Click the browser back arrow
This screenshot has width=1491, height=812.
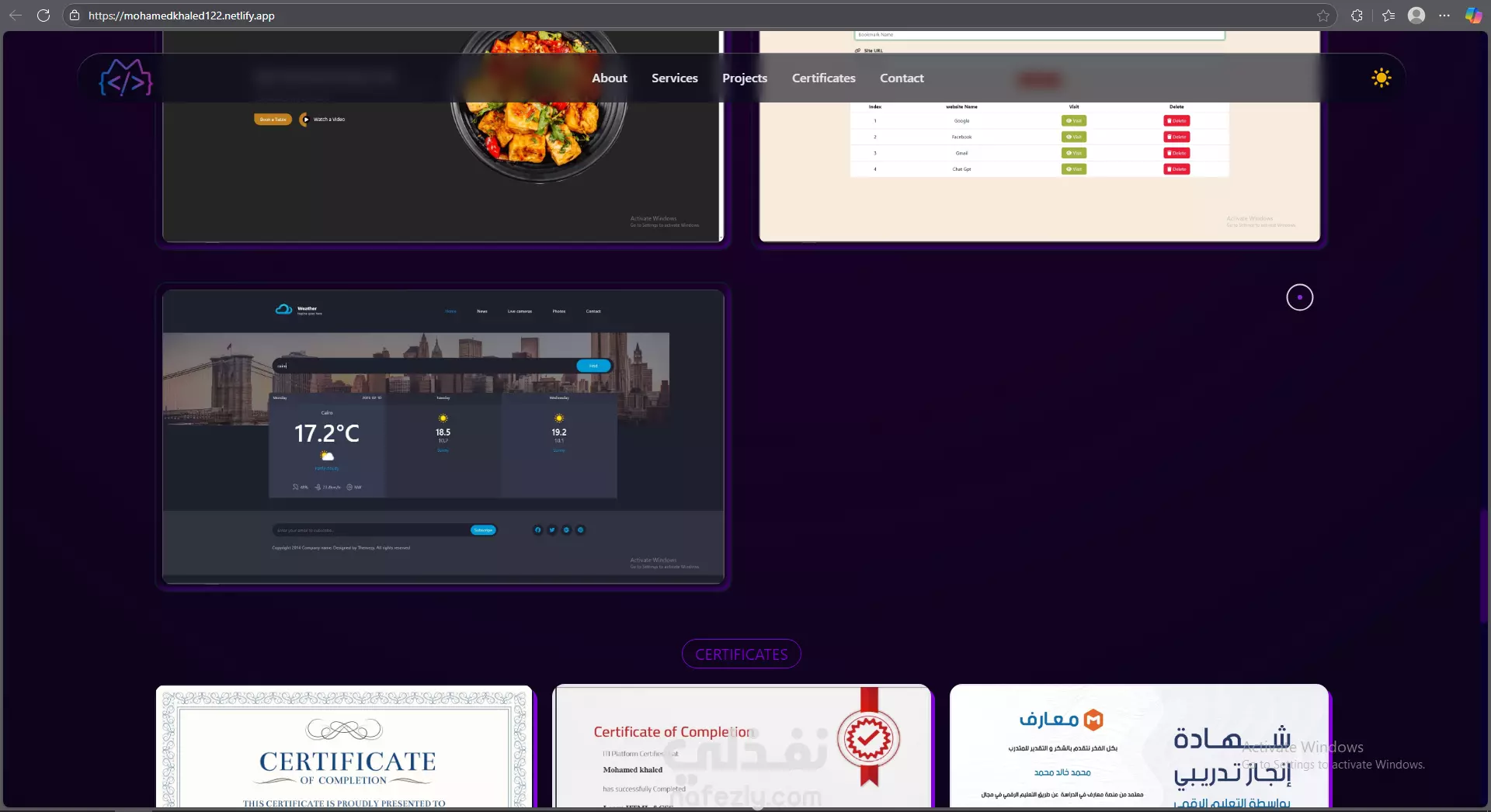tap(16, 16)
